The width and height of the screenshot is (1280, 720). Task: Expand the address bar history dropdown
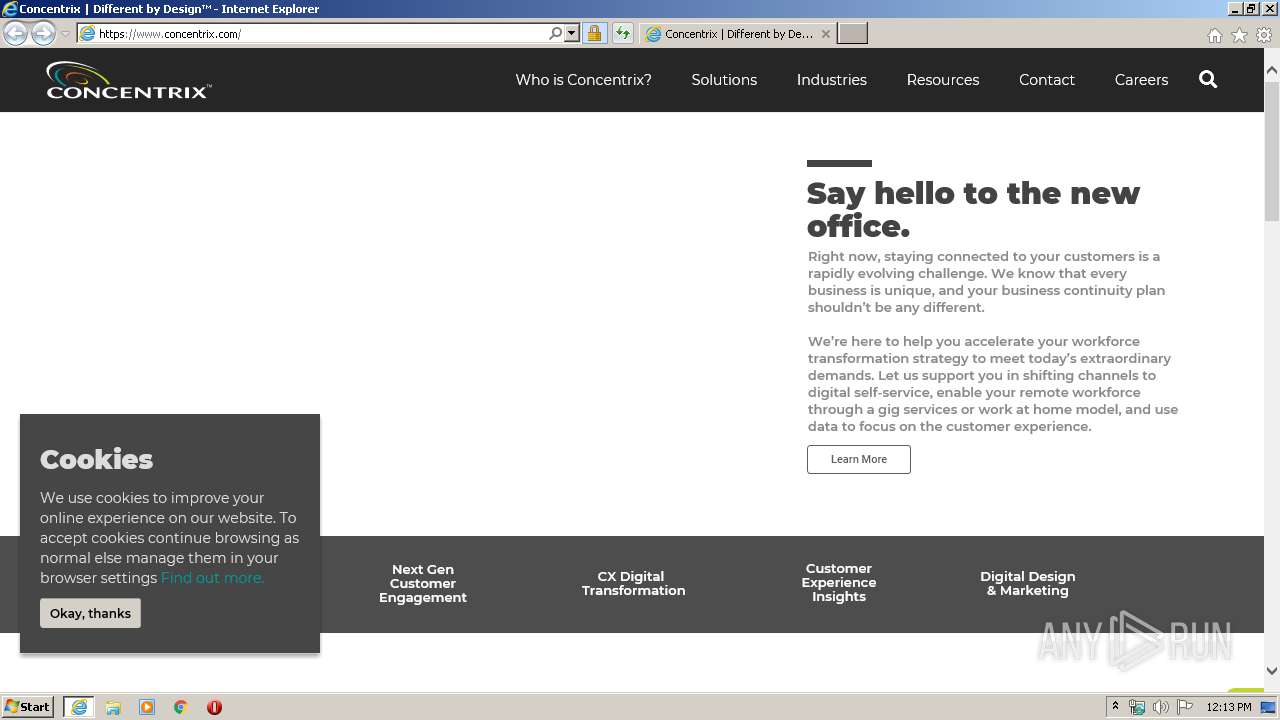click(x=572, y=33)
